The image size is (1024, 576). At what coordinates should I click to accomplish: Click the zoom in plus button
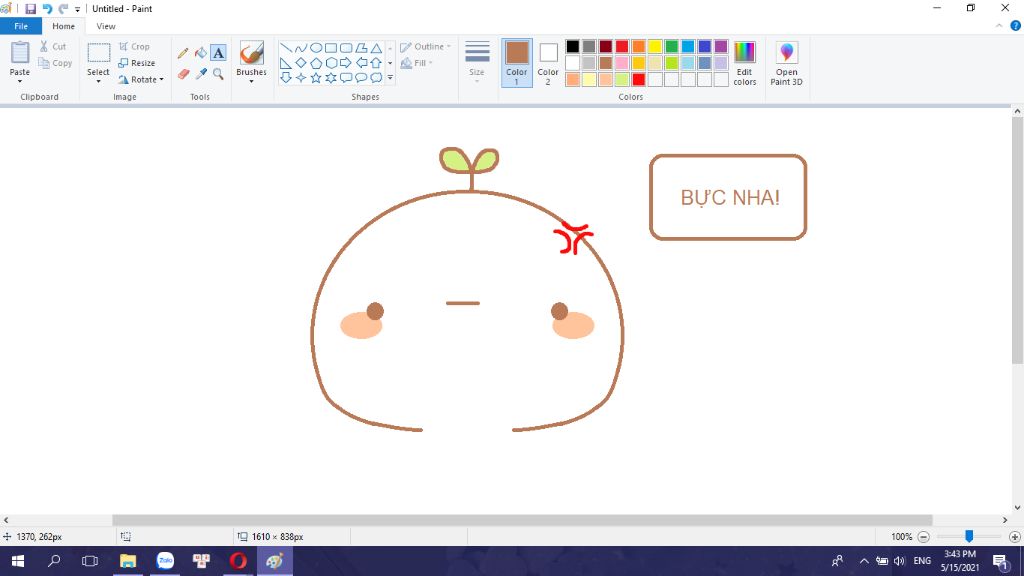(x=1014, y=537)
